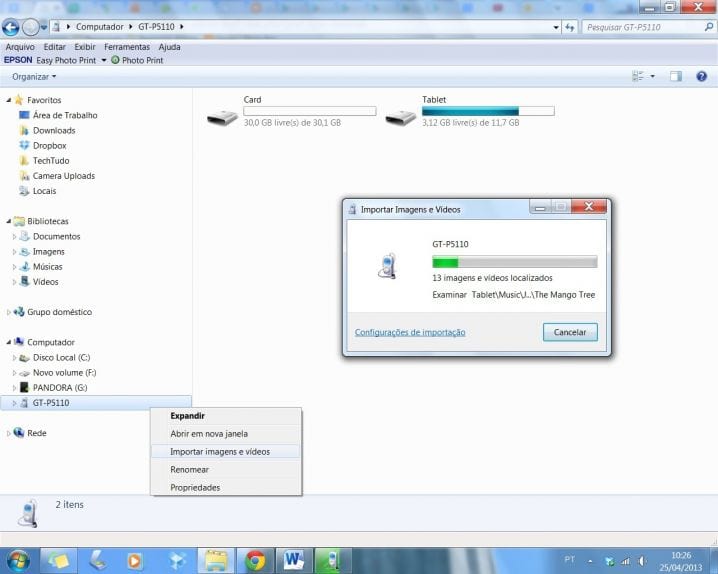The image size is (718, 574).
Task: Open the Tablet storage drive icon
Action: (x=401, y=118)
